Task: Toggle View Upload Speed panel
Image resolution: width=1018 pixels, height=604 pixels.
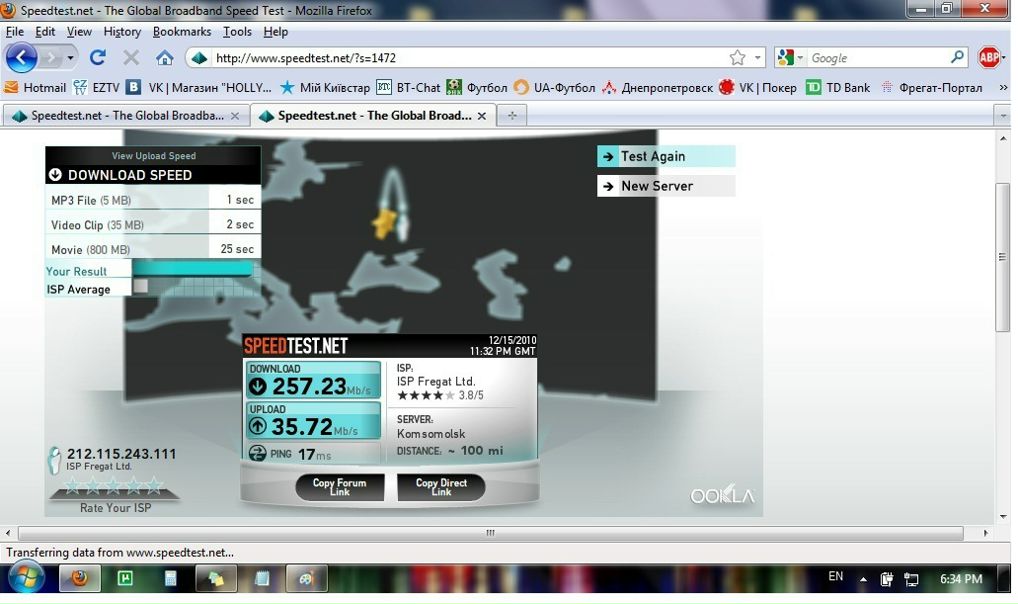Action: (x=153, y=156)
